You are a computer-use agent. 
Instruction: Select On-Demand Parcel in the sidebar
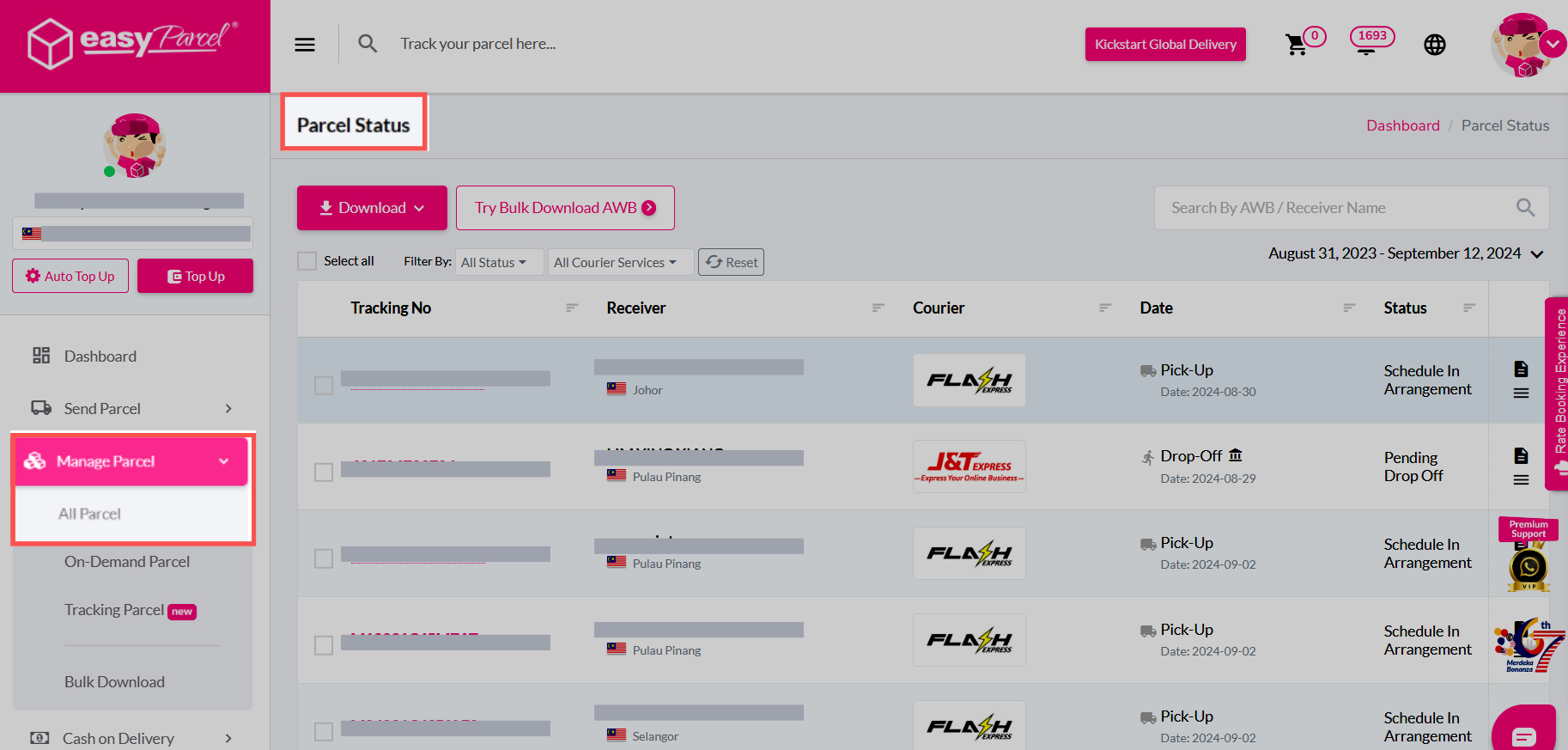(x=127, y=562)
